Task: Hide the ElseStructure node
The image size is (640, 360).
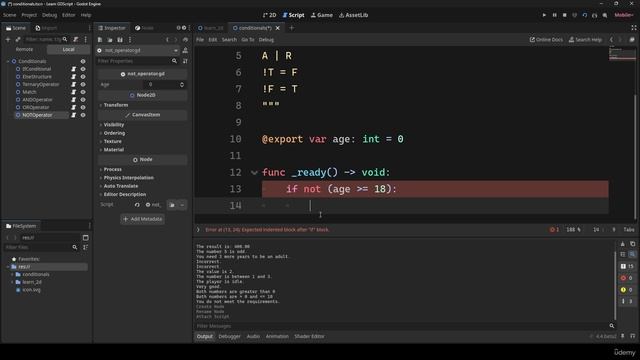Action: 83,77
